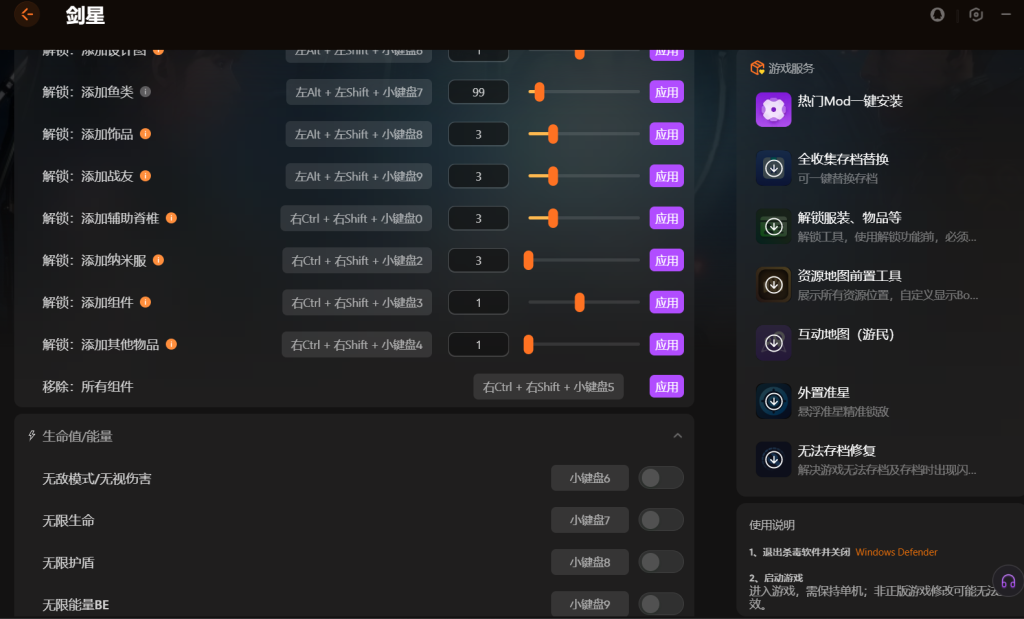Click the info icon next to 添加饰品
Image resolution: width=1024 pixels, height=619 pixels.
[x=145, y=134]
